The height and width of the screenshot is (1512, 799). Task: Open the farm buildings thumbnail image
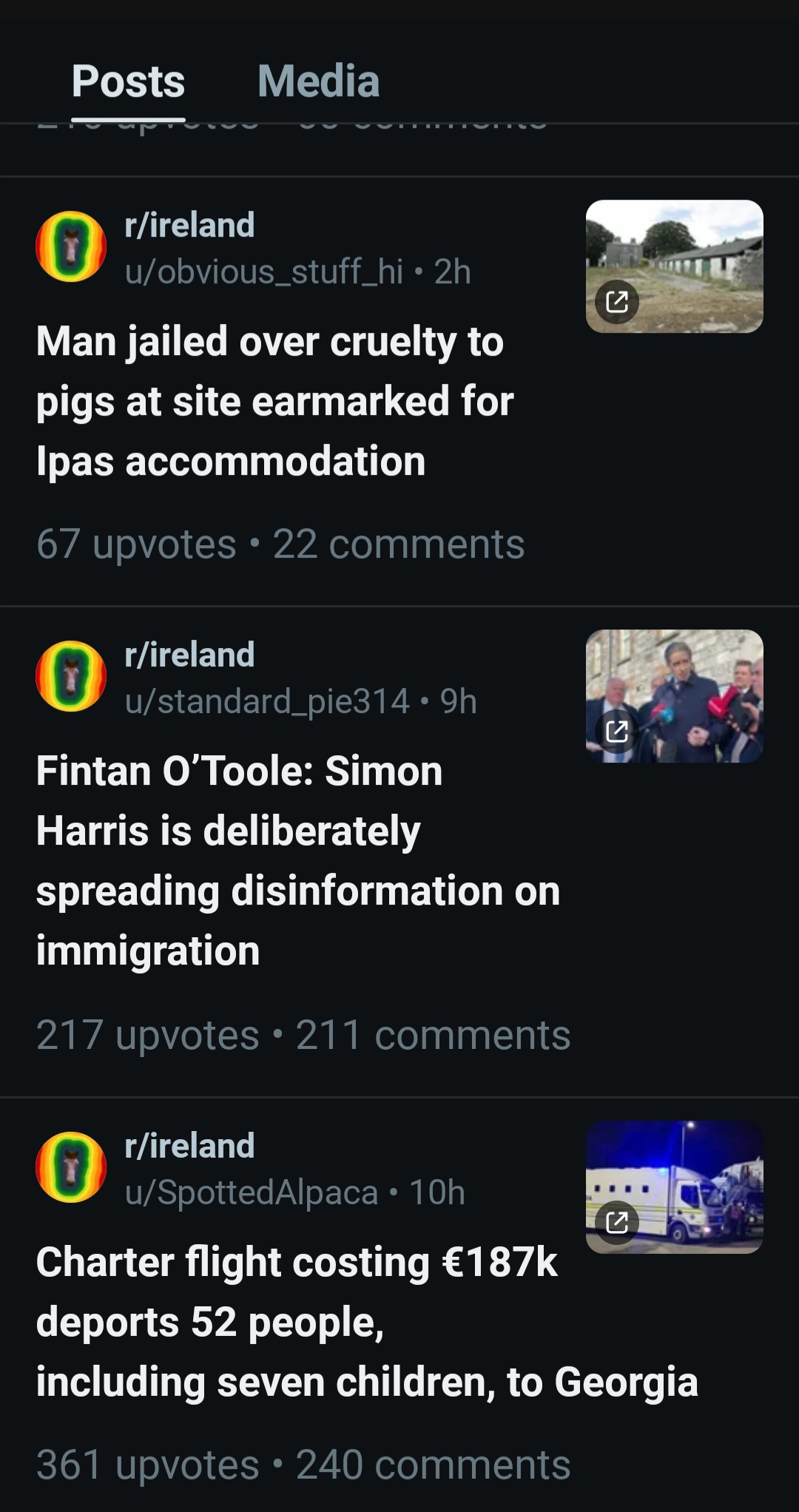point(674,266)
